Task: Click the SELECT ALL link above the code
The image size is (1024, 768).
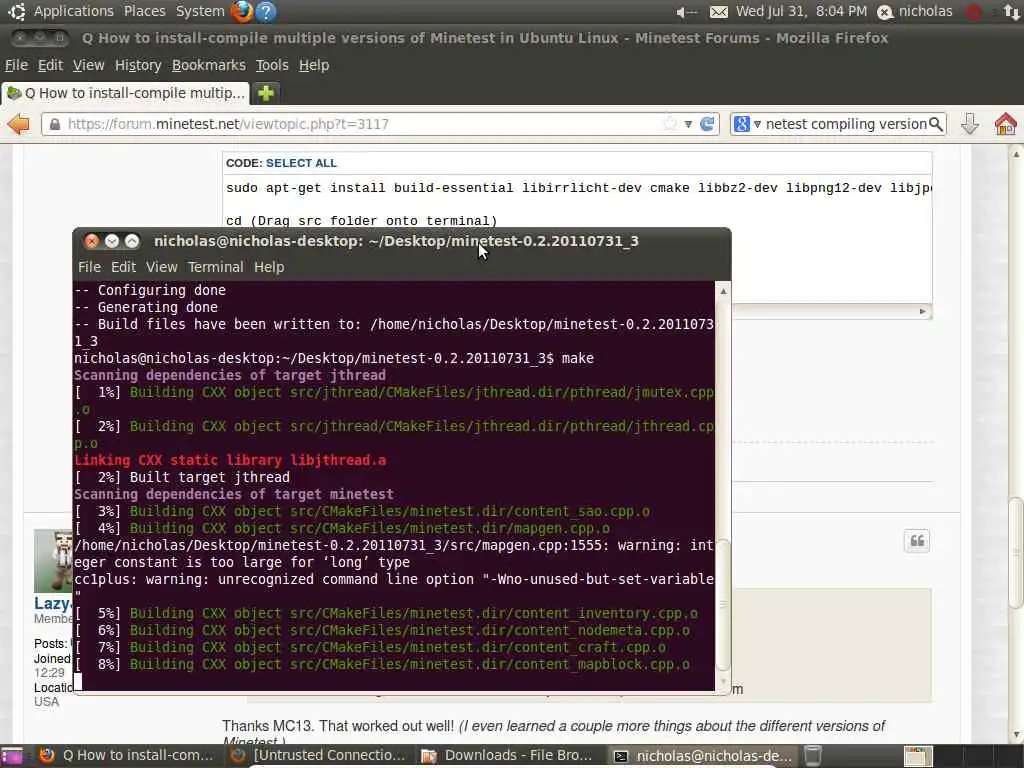Action: 301,163
